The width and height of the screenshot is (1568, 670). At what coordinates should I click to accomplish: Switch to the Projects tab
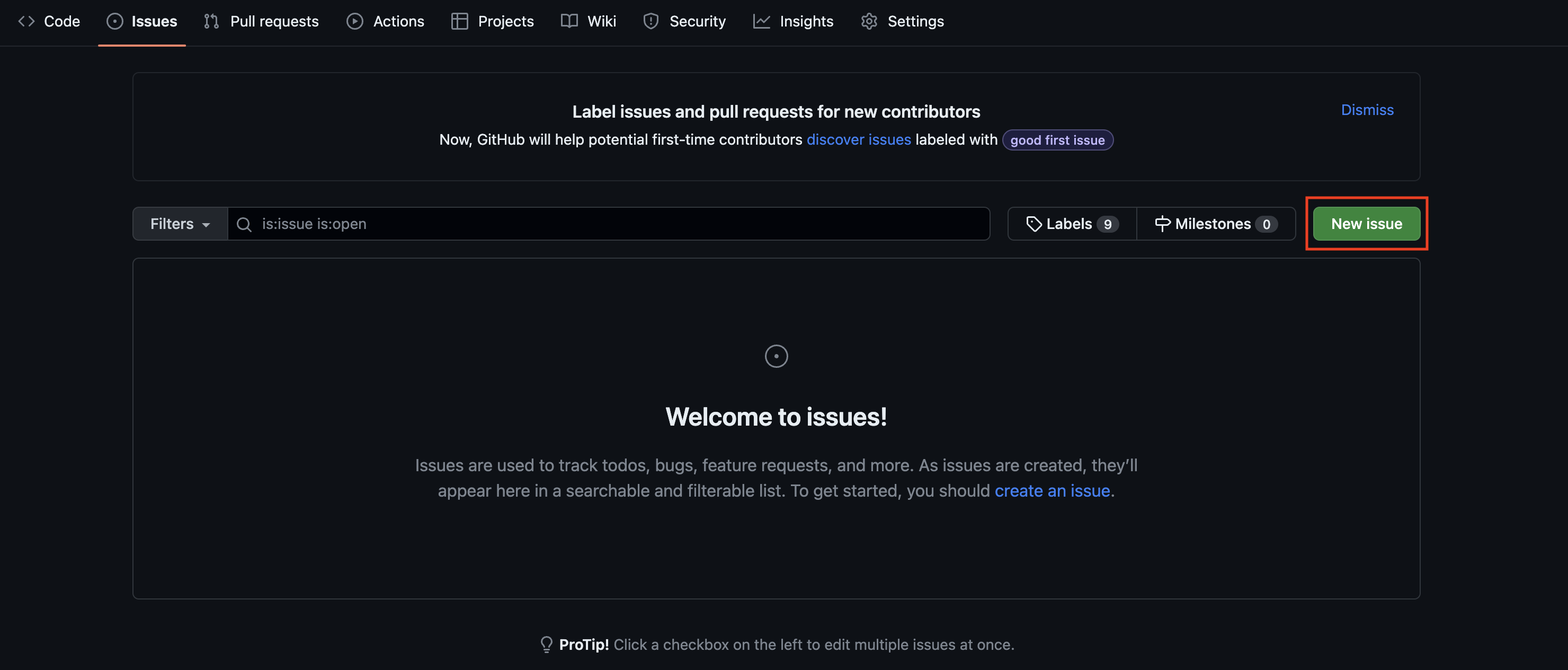(493, 21)
